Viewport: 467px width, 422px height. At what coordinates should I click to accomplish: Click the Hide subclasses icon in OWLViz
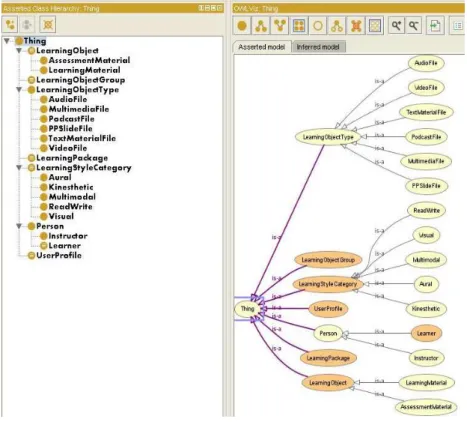337,26
